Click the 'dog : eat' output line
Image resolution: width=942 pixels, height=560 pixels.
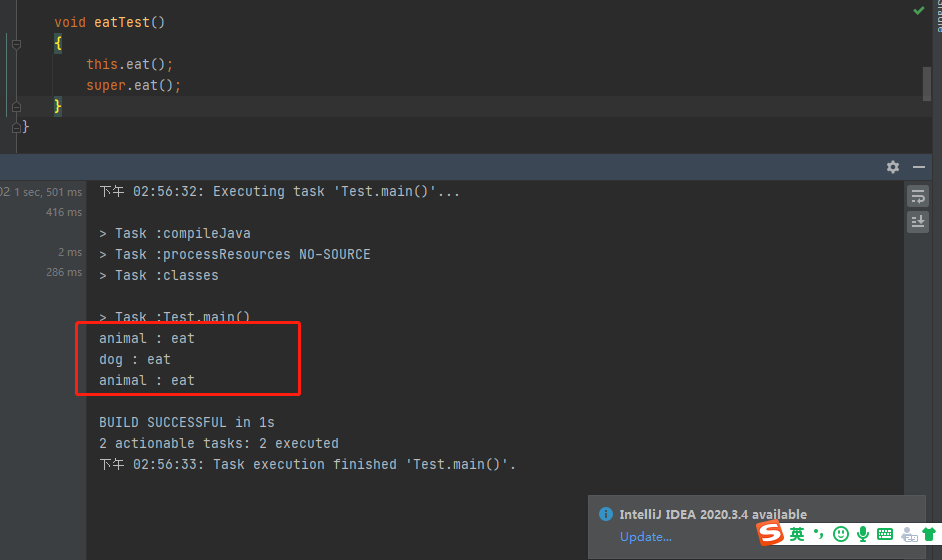click(135, 359)
